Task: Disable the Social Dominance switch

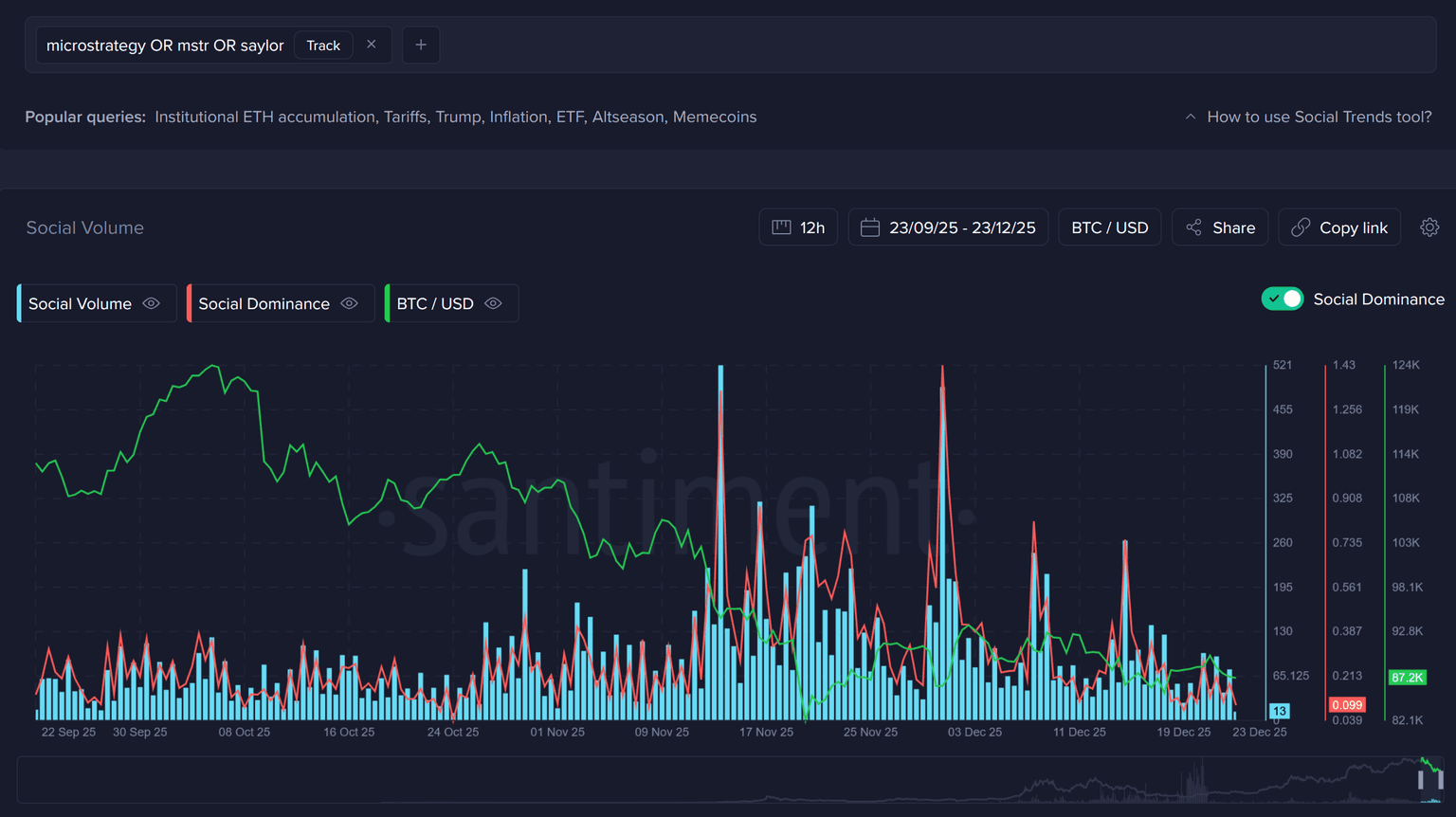Action: point(1283,299)
